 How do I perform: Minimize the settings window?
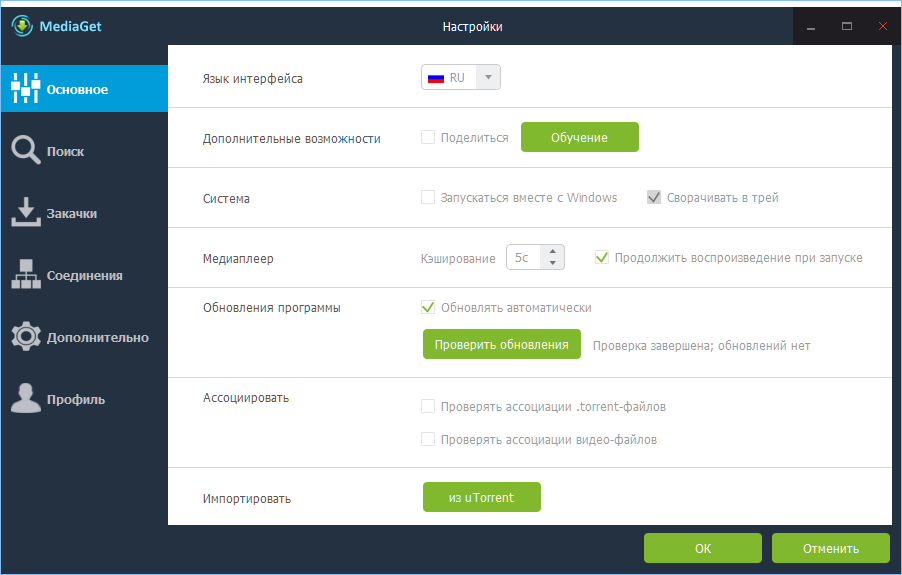pyautogui.click(x=811, y=26)
